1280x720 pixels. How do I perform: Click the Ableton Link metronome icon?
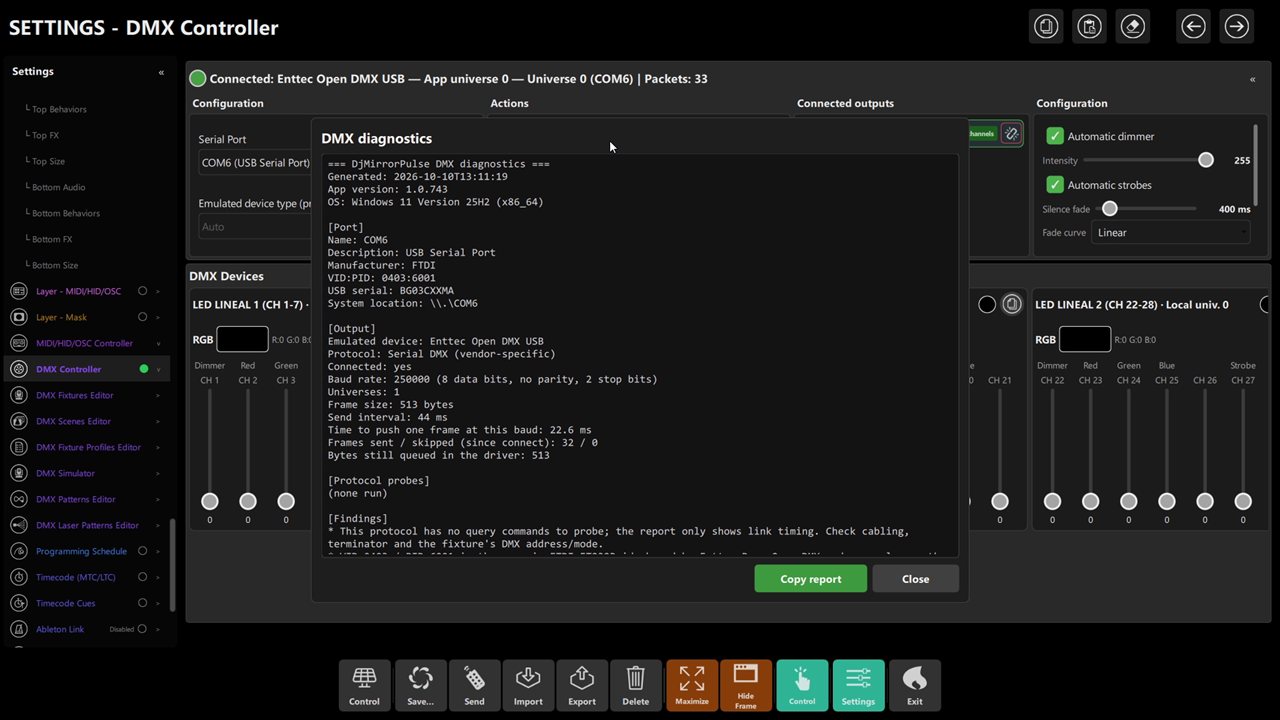pos(18,629)
